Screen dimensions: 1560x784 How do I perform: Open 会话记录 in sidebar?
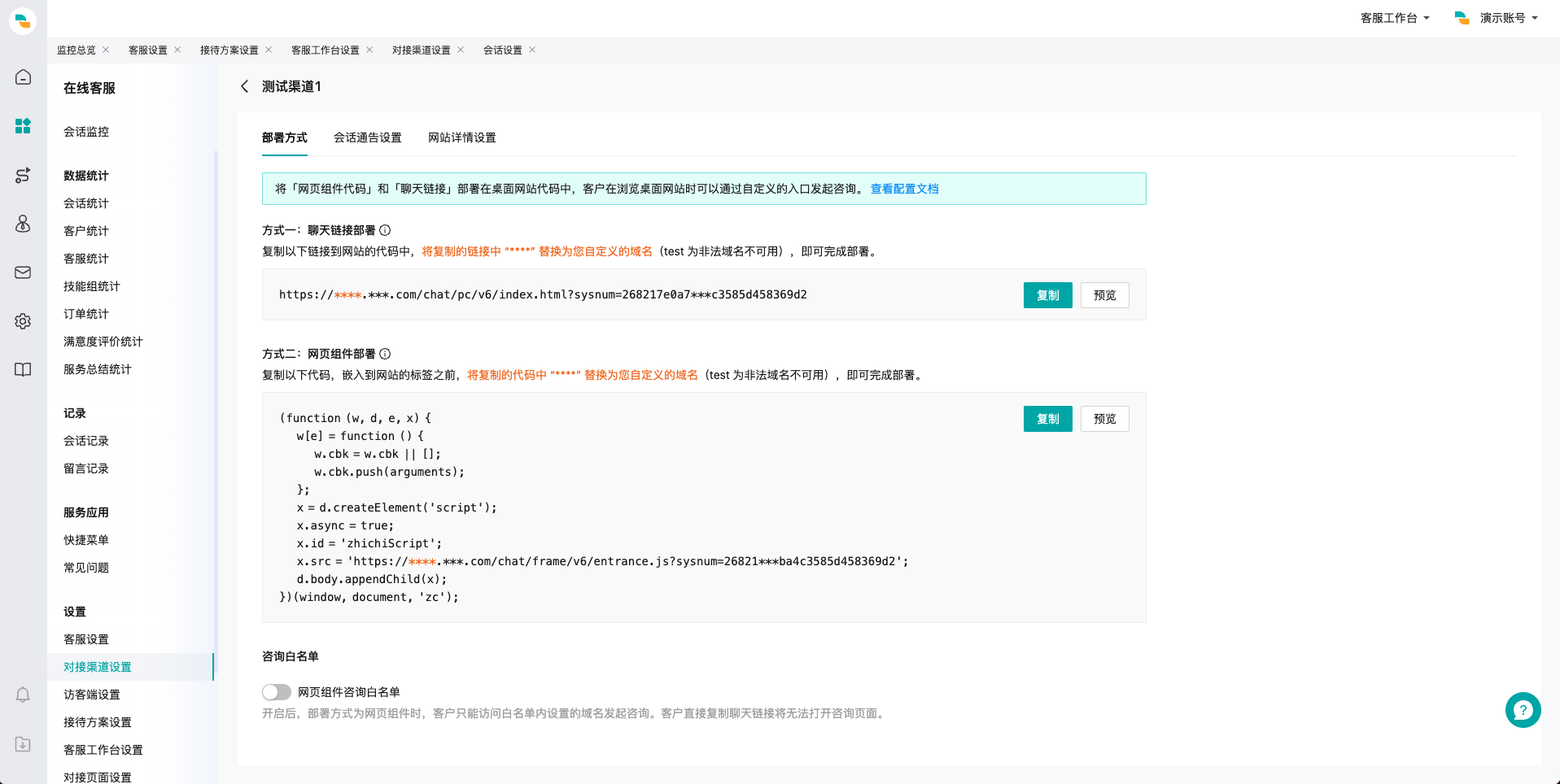86,441
